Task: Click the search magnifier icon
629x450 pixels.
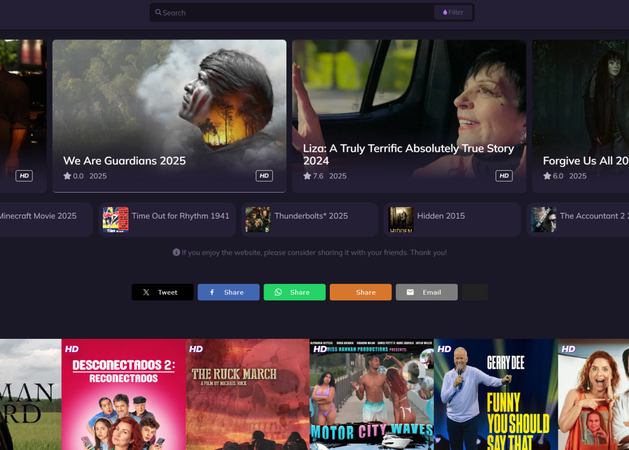Action: click(x=158, y=12)
